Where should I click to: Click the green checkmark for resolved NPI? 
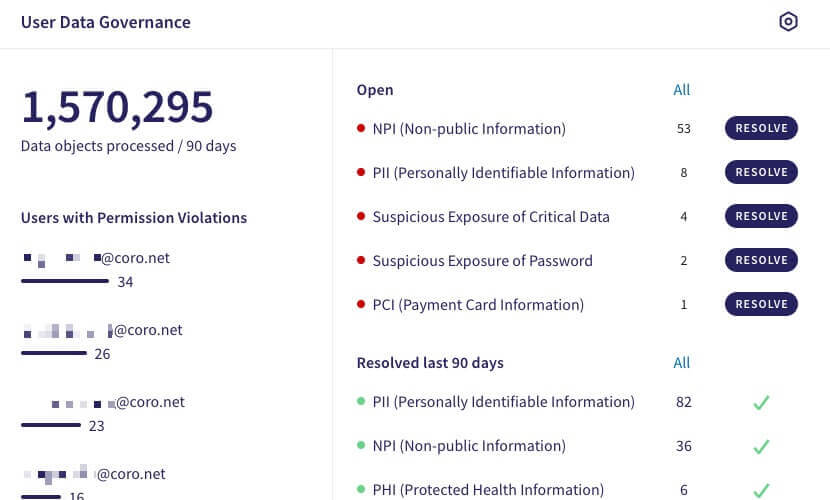[761, 447]
